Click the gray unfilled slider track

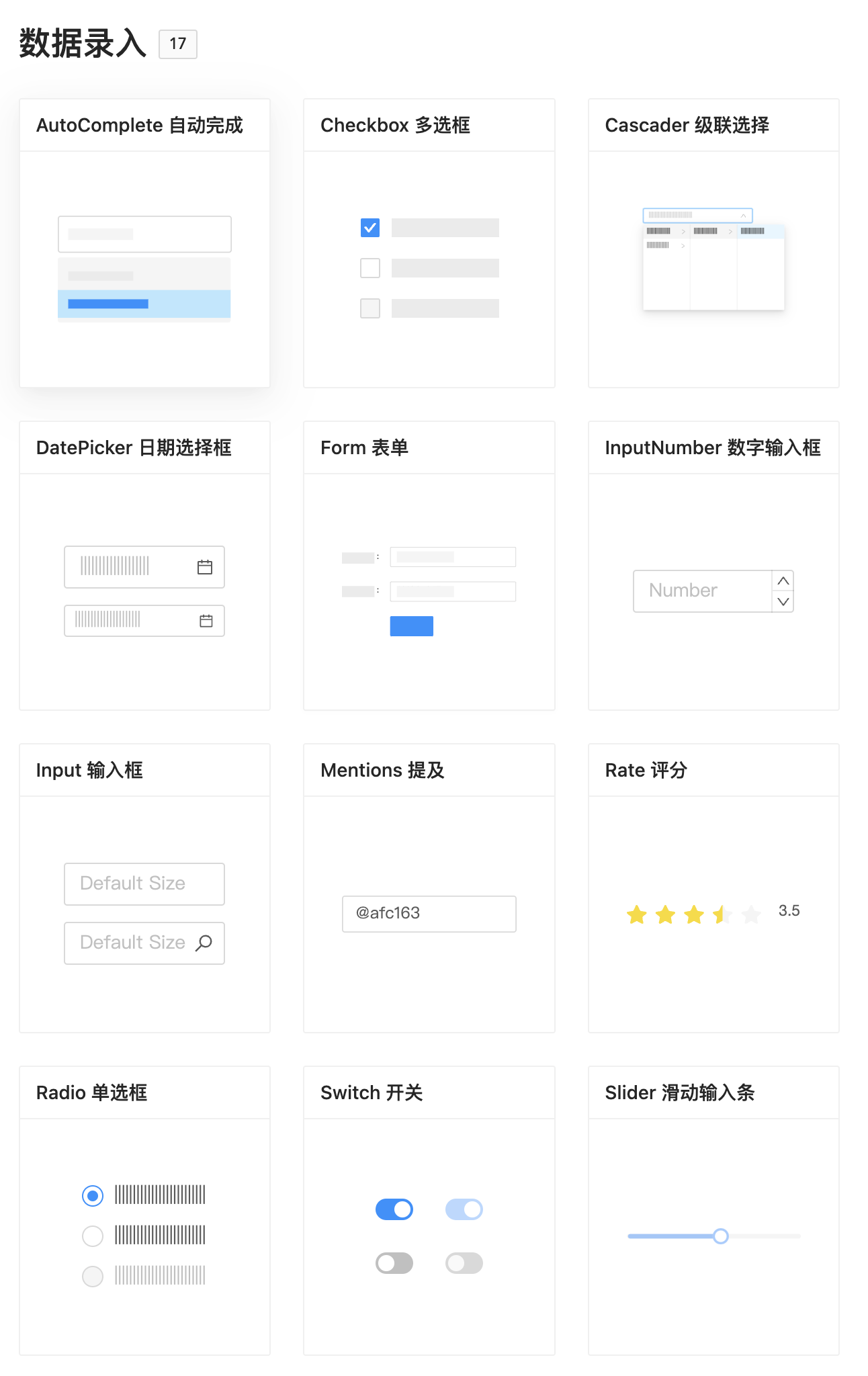(765, 1236)
